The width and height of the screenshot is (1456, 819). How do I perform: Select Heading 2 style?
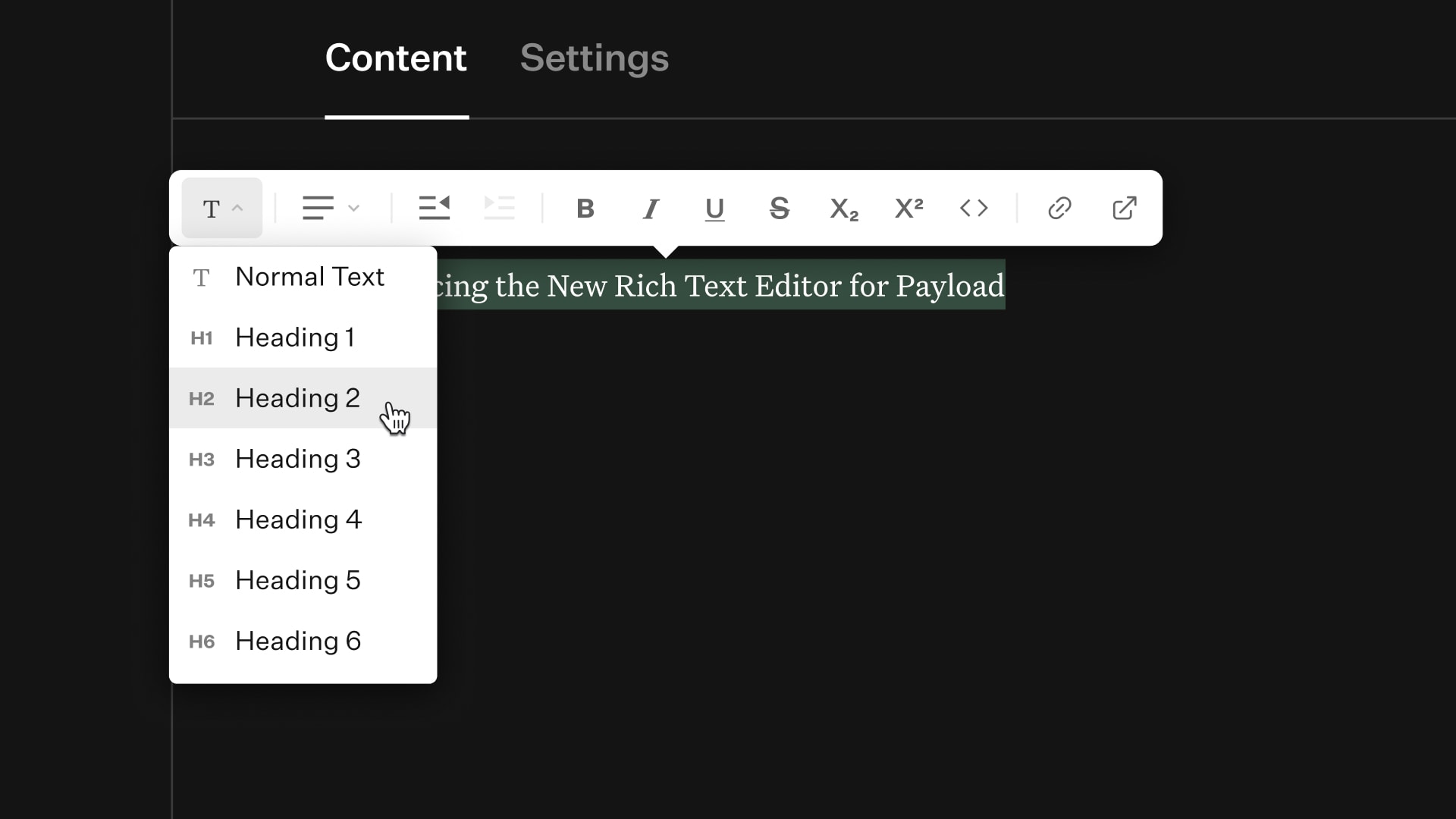[x=303, y=398]
